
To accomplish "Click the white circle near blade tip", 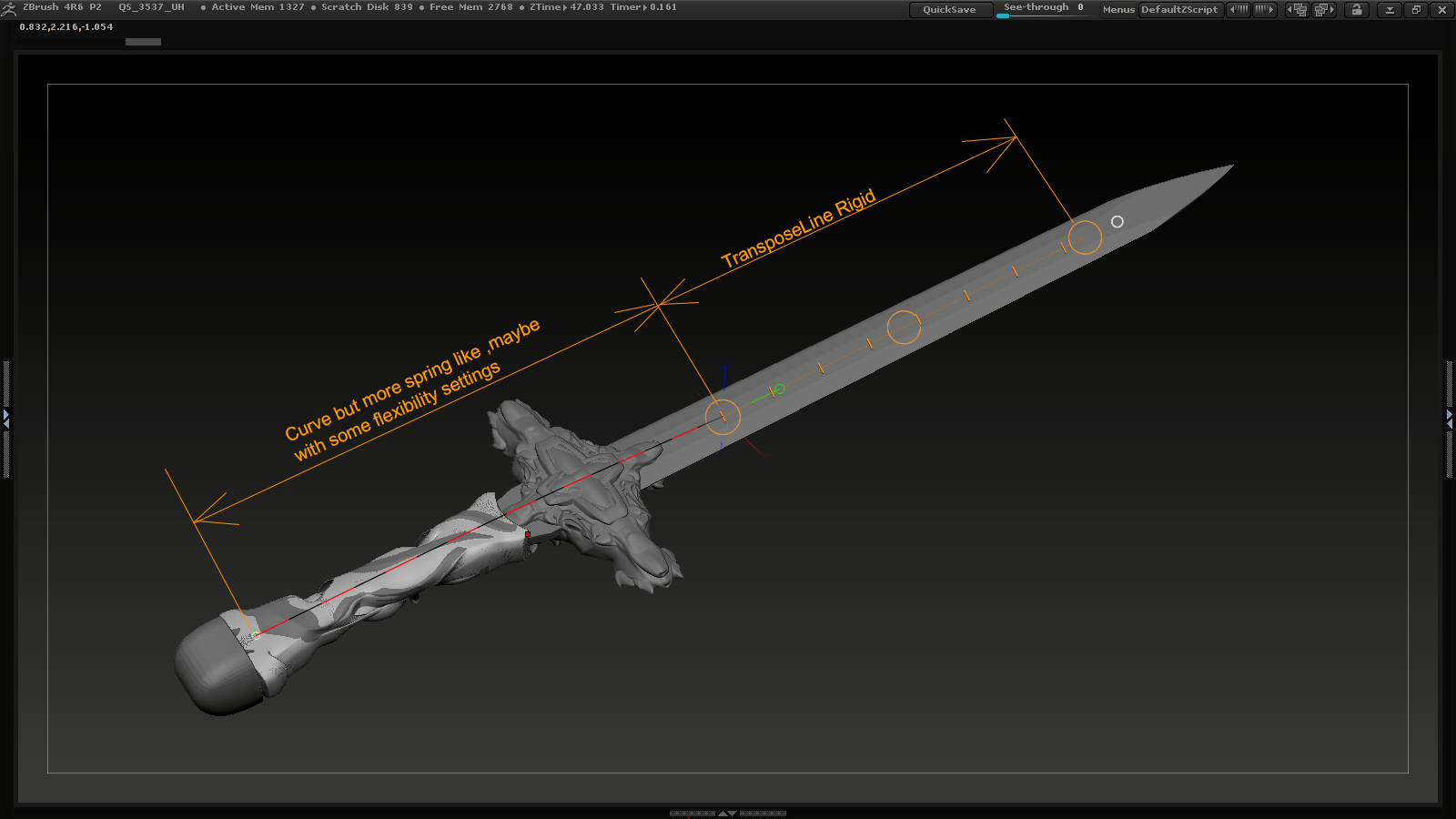I will pyautogui.click(x=1117, y=222).
